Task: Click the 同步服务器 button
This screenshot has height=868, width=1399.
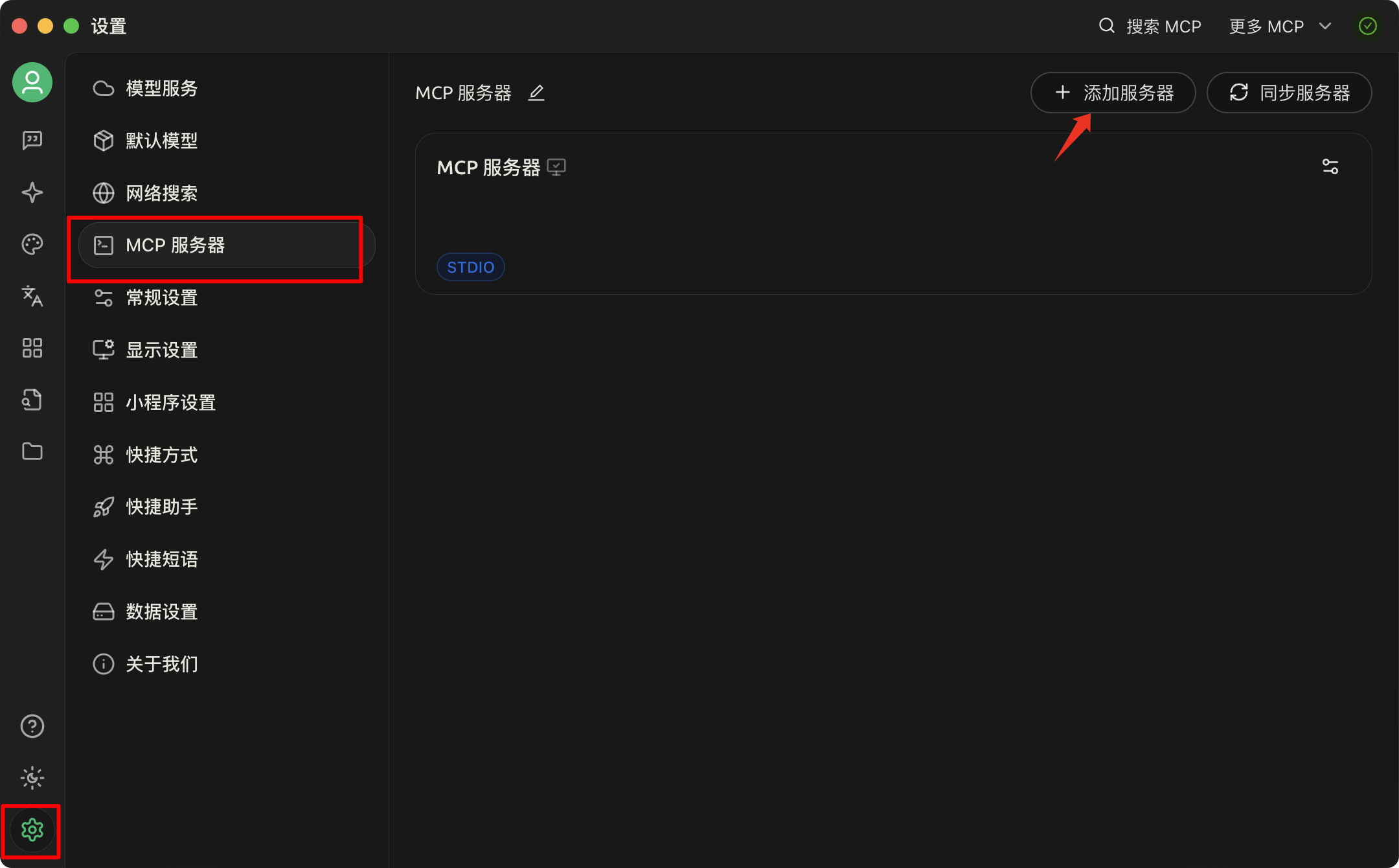Action: pos(1289,93)
